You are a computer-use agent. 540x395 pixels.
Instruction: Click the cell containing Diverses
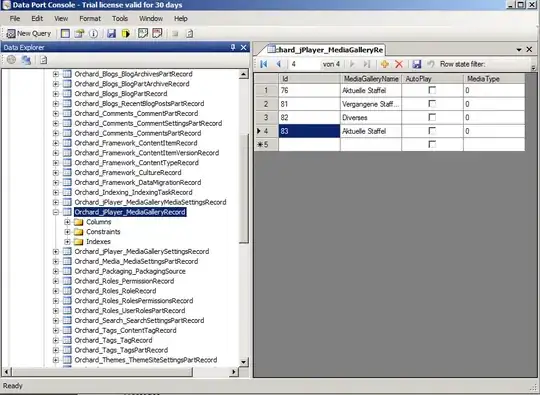371,117
